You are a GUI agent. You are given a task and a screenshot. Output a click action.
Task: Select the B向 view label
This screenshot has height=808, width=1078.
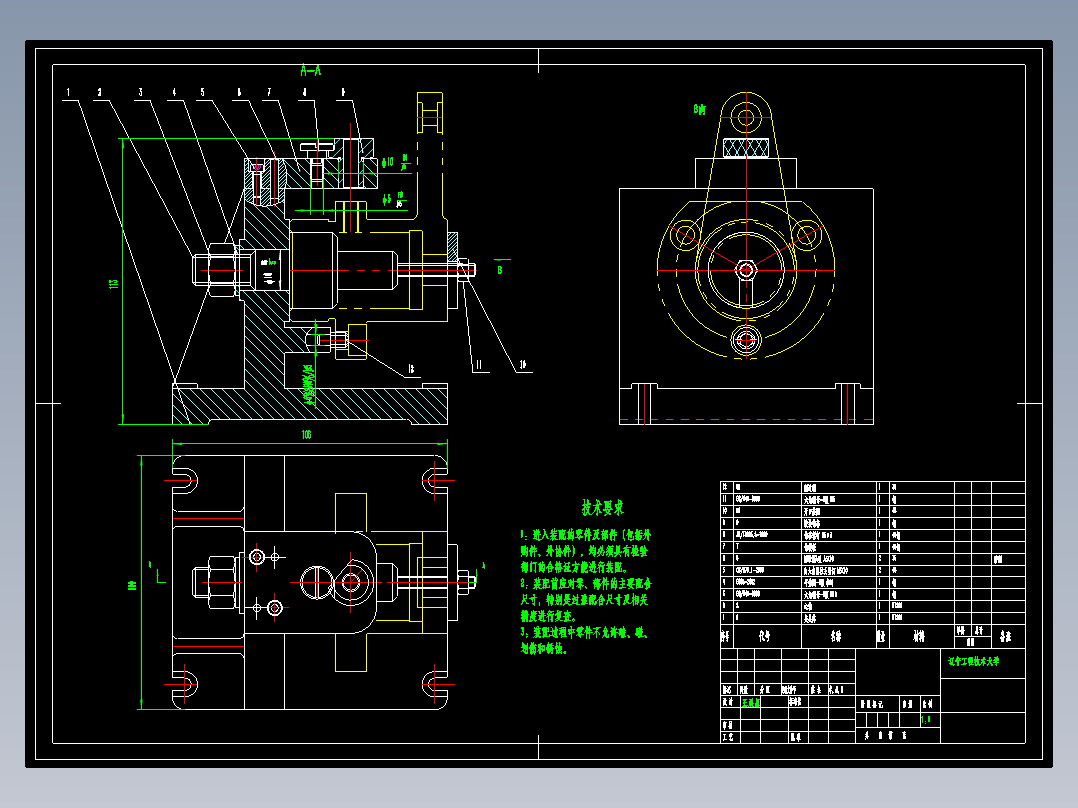[x=700, y=109]
